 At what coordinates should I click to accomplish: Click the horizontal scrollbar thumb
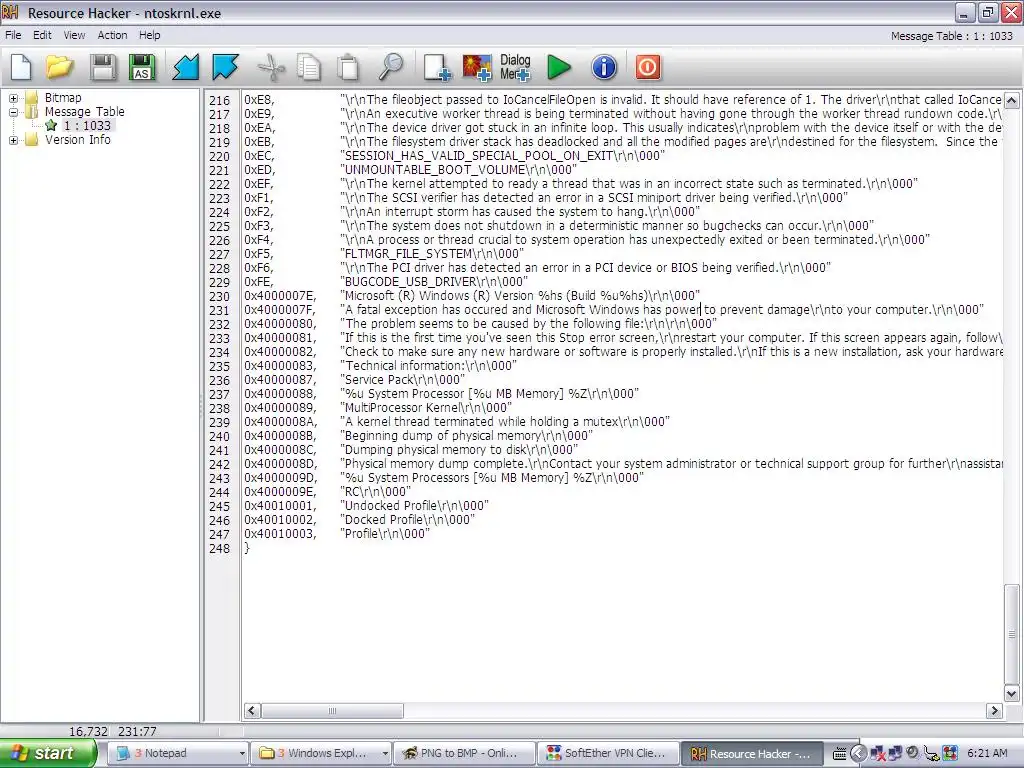click(332, 711)
